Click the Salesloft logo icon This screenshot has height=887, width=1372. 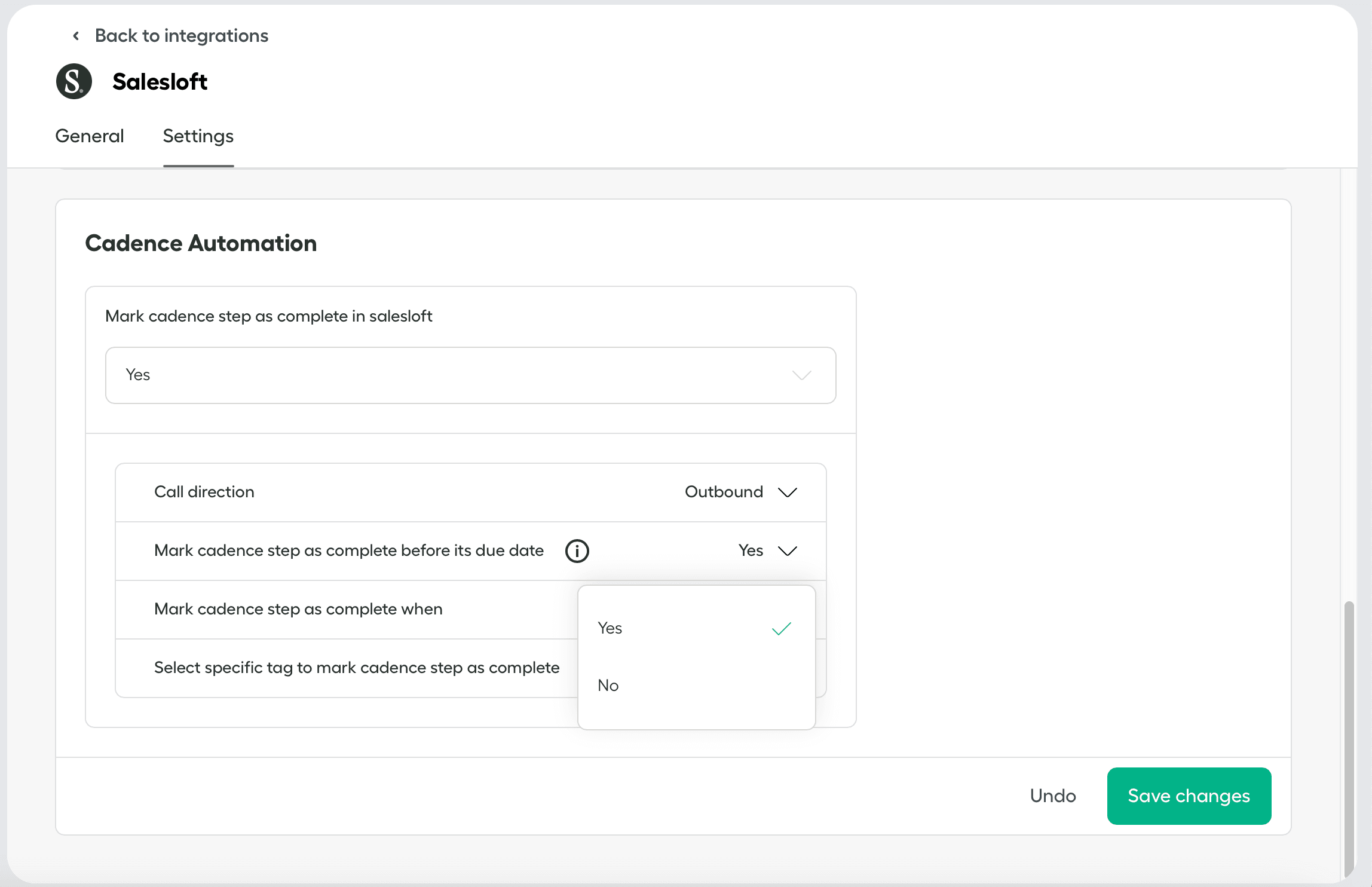coord(74,81)
